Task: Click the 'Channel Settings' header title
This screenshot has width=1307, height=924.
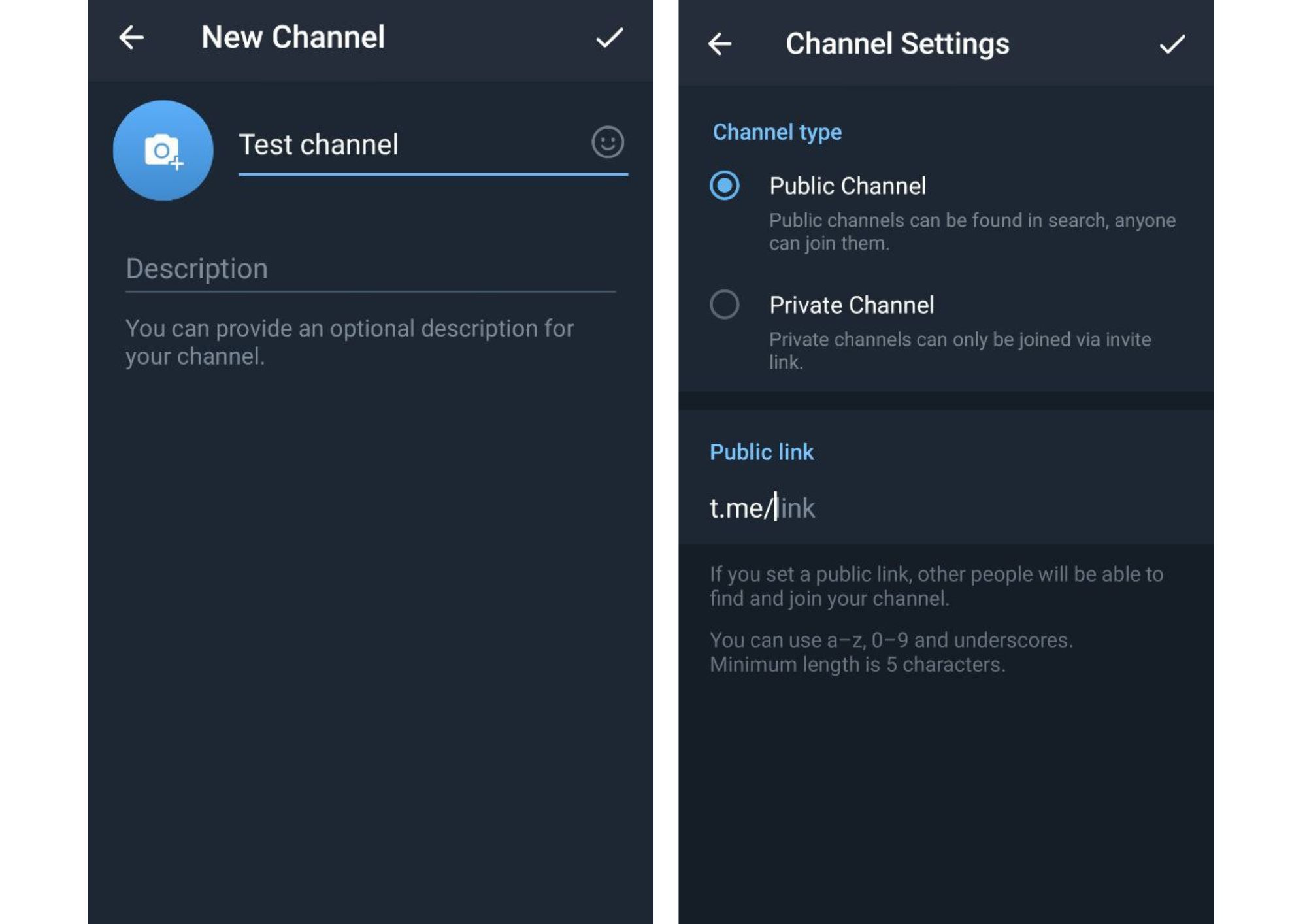Action: [897, 44]
